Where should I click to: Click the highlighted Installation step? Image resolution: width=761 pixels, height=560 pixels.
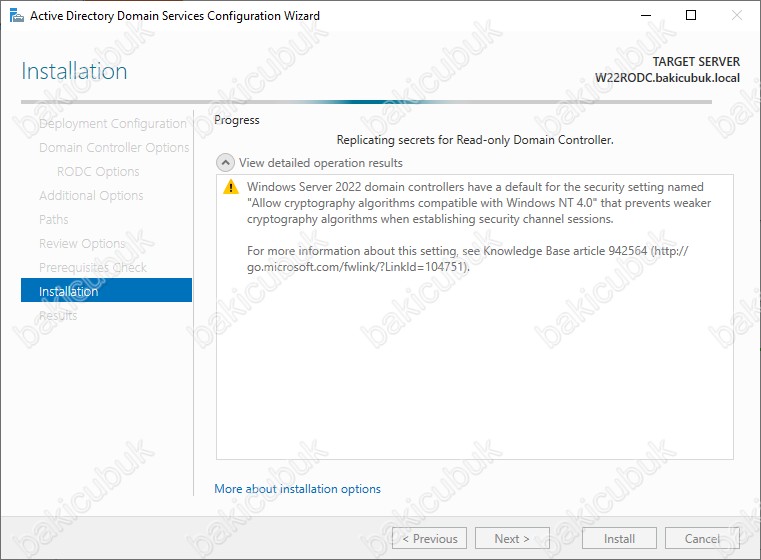(x=106, y=291)
